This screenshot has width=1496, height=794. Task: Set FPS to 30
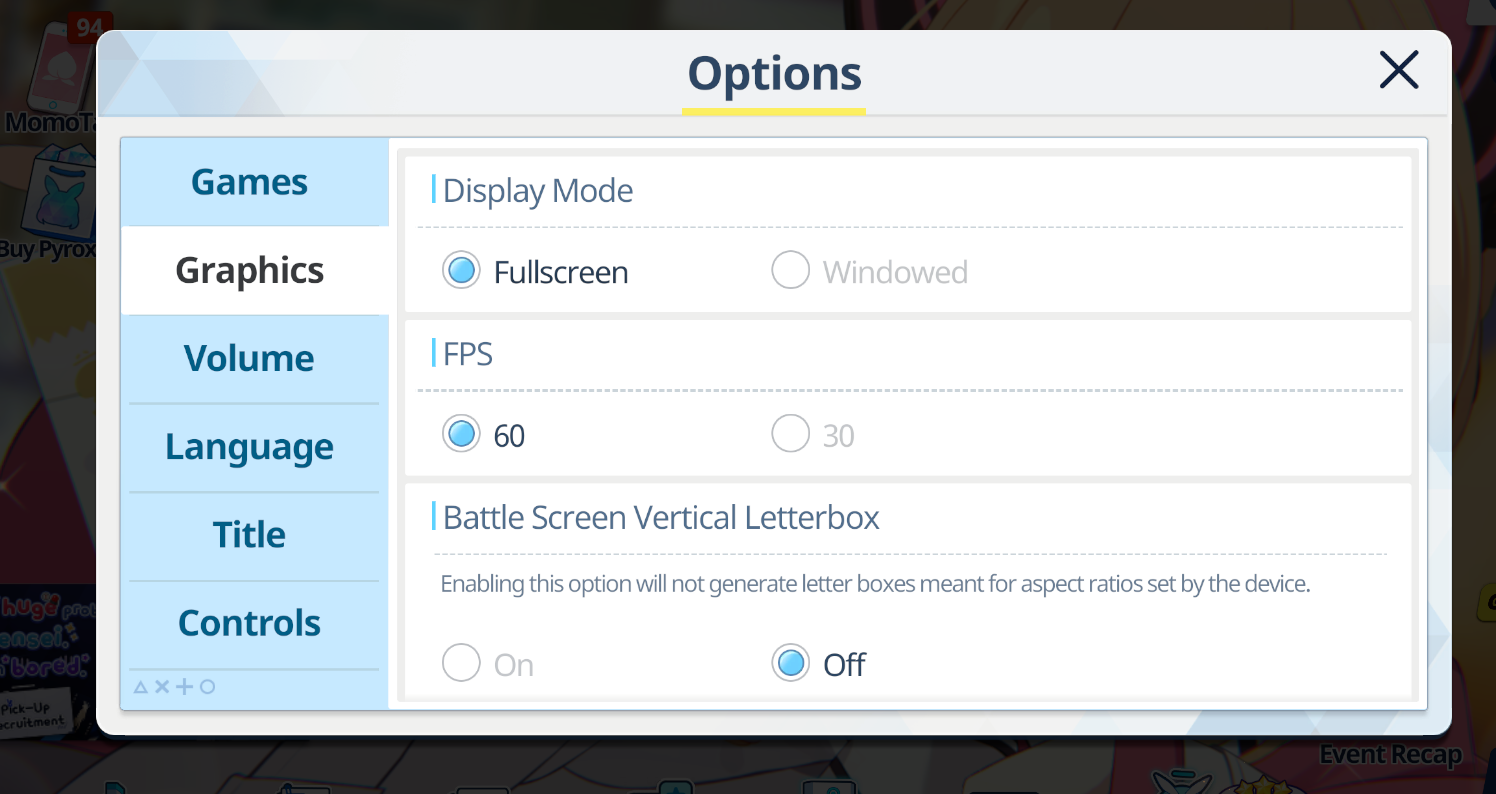[x=790, y=435]
